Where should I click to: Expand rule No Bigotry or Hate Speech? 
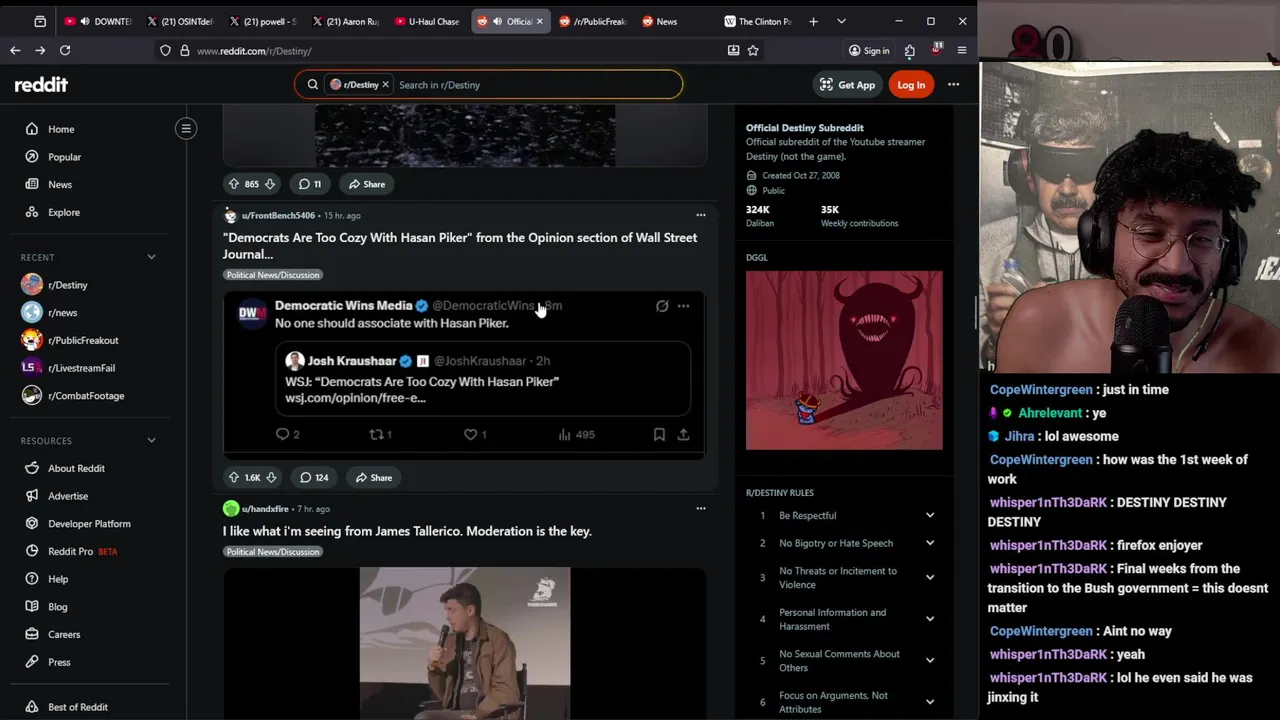(x=929, y=543)
